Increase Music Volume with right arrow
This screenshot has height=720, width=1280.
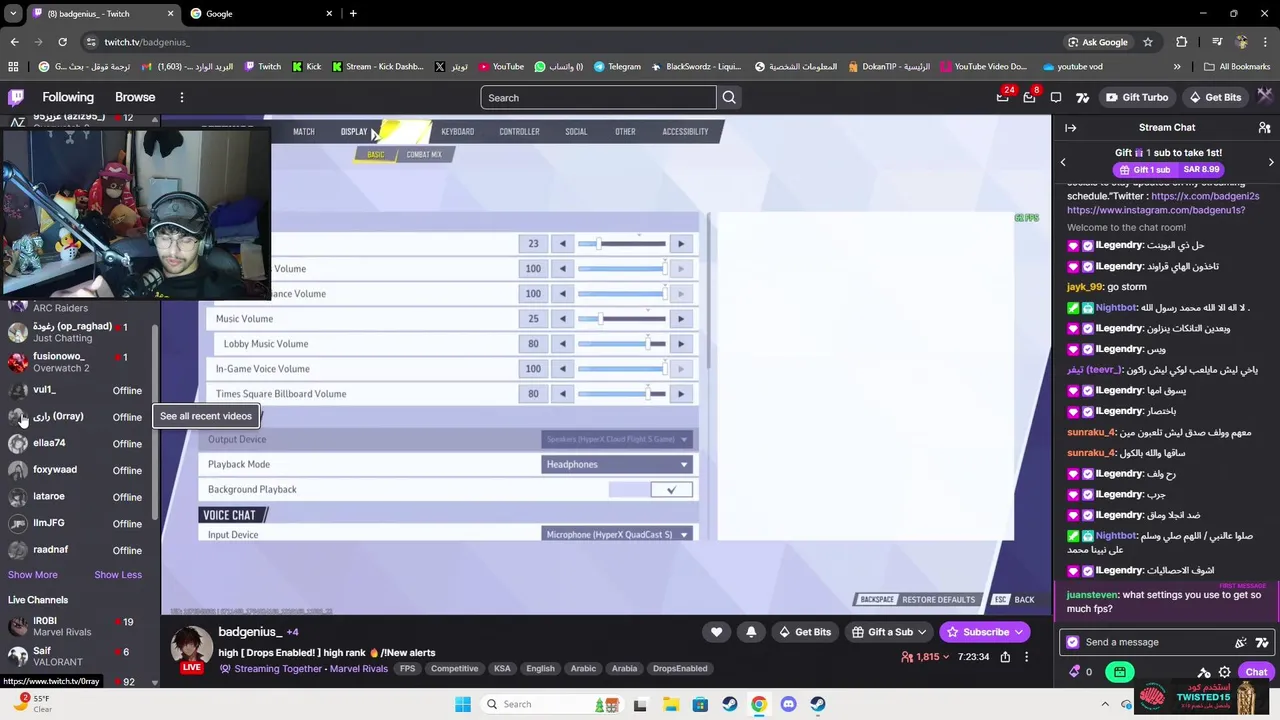(681, 319)
